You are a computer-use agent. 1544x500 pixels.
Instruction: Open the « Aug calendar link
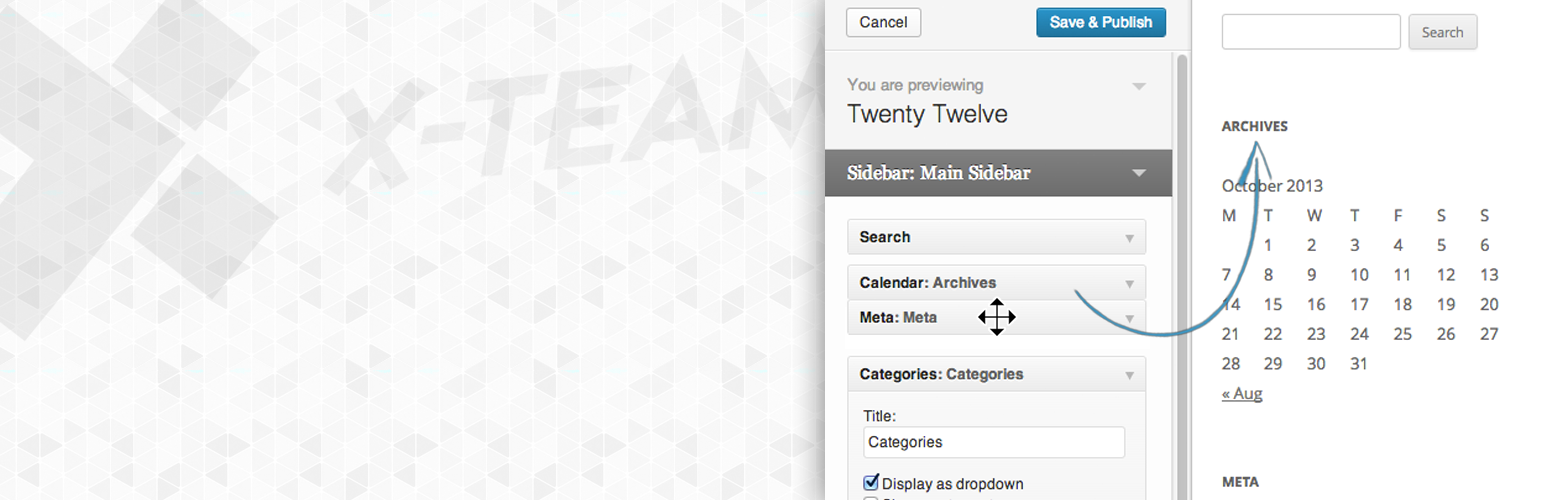[x=1242, y=394]
